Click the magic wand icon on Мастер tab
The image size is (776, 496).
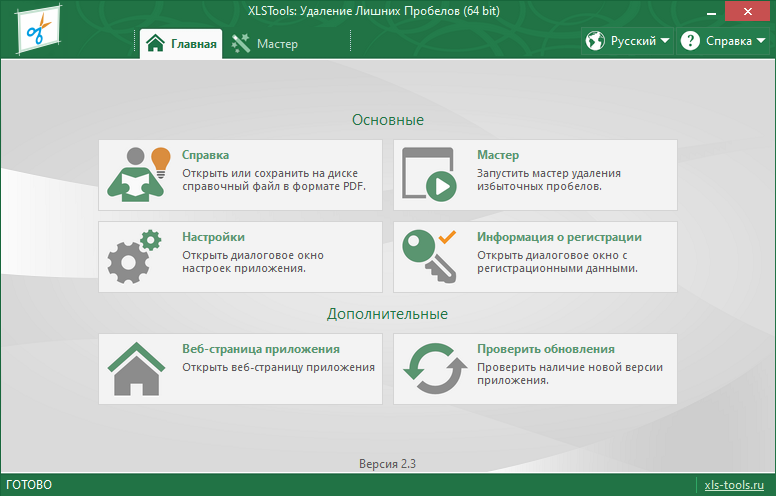241,44
